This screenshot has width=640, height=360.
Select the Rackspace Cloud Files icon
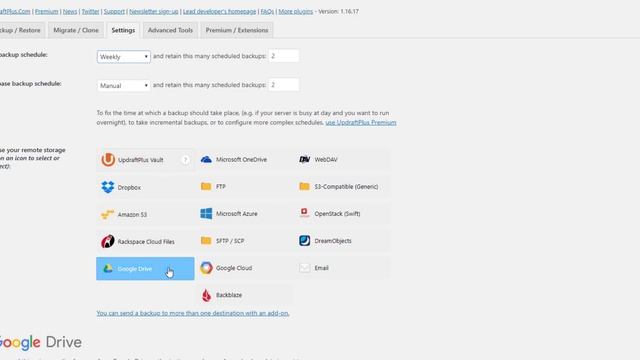(x=108, y=241)
